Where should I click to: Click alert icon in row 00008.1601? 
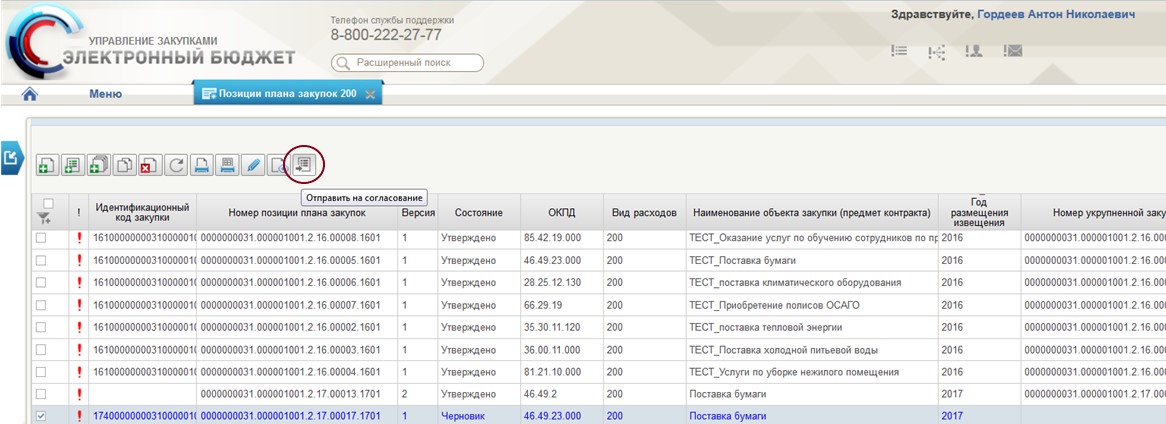pyautogui.click(x=79, y=238)
